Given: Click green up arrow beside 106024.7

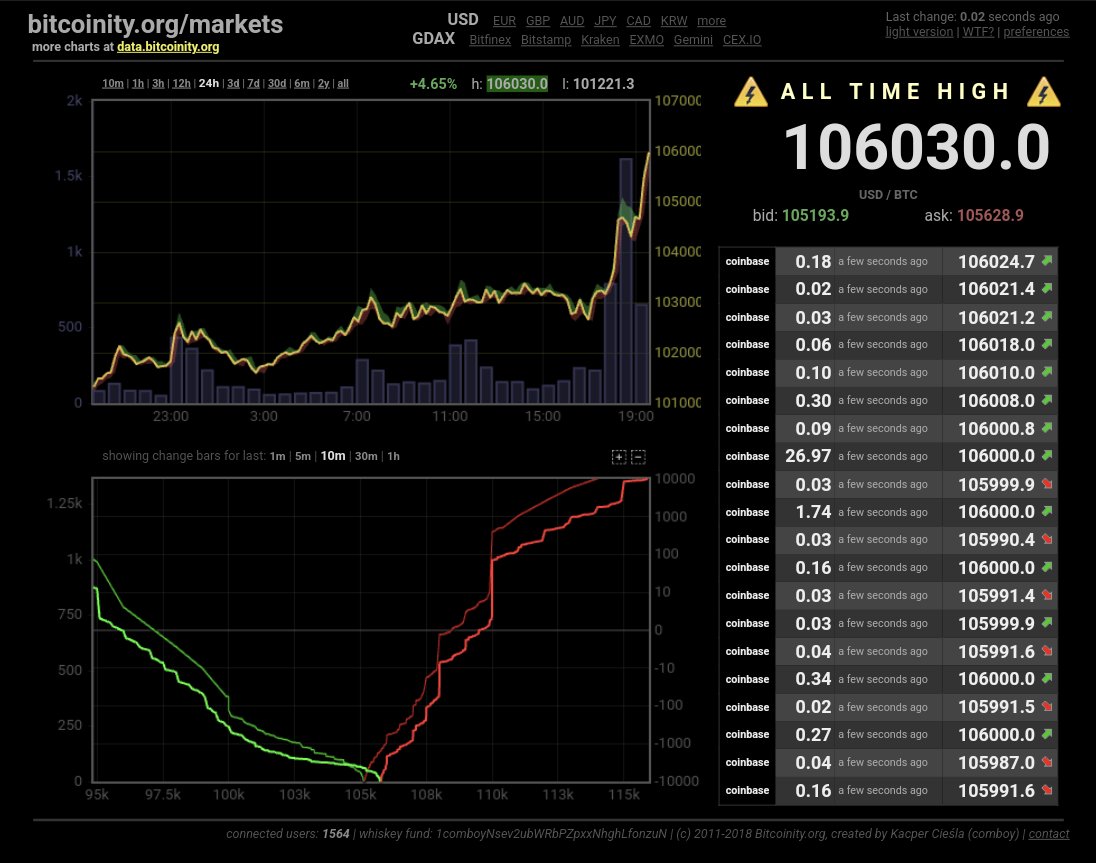Looking at the screenshot, I should [x=1046, y=261].
